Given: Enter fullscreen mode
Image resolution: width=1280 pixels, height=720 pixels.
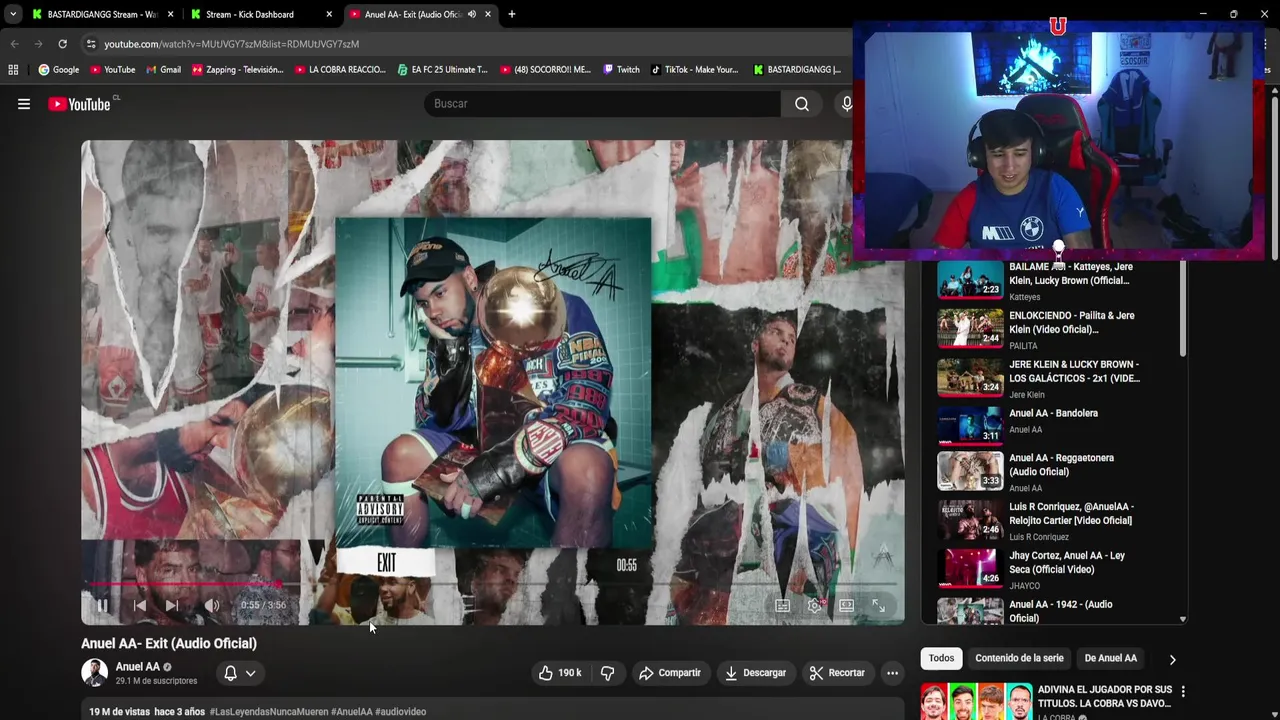Looking at the screenshot, I should click(x=878, y=605).
